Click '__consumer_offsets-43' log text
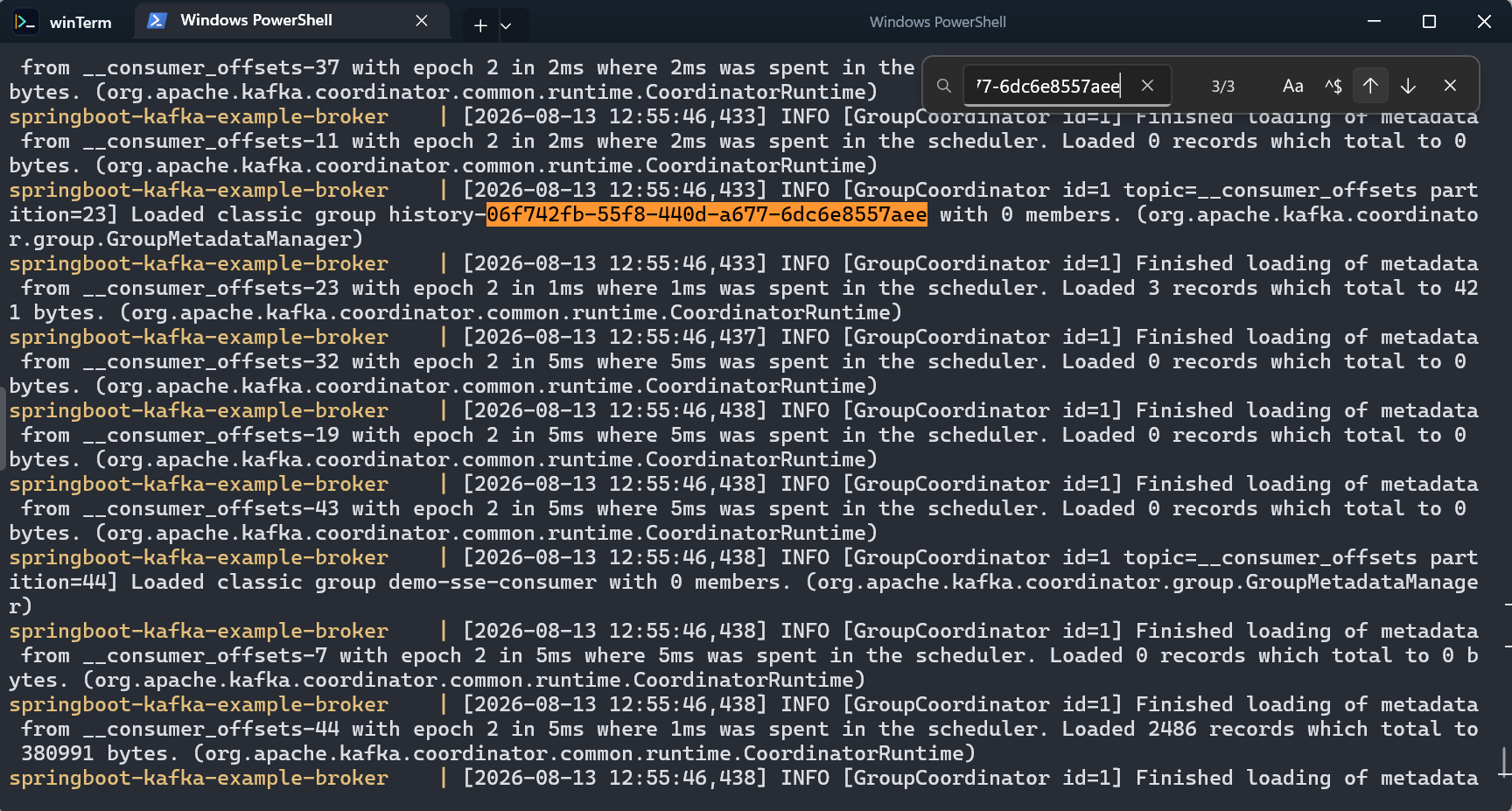Screen dimensions: 1512x811 tap(211, 508)
